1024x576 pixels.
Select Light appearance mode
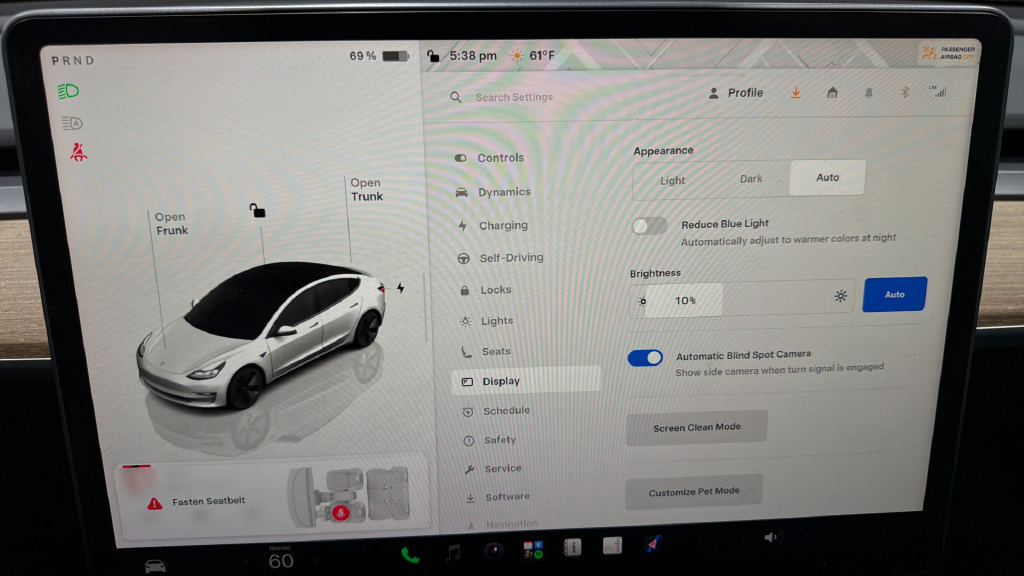(x=672, y=180)
